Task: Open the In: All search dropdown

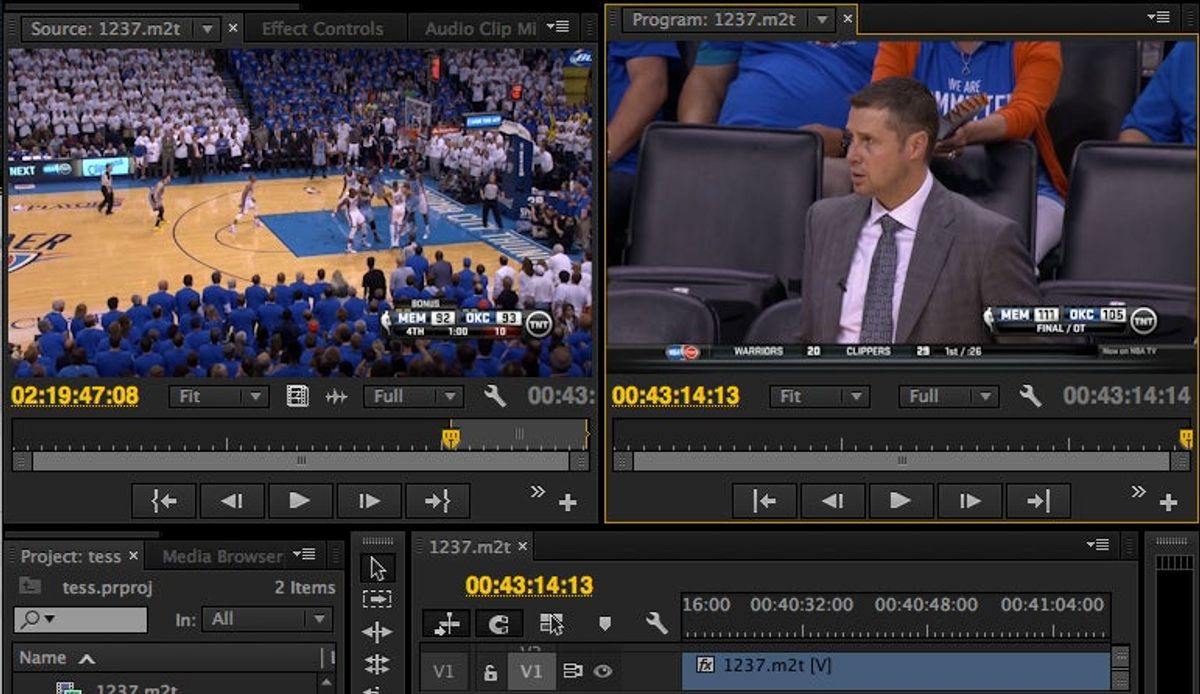Action: coord(267,619)
